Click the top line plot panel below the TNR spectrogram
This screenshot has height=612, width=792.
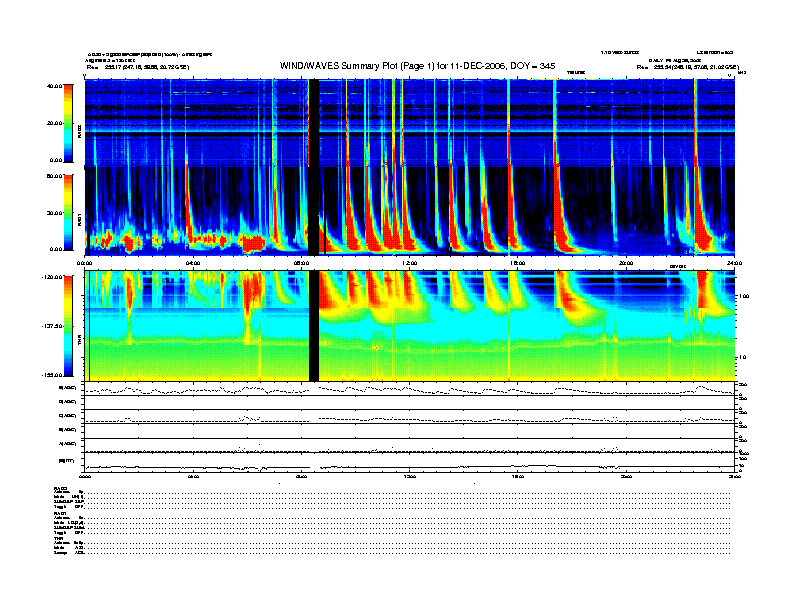pyautogui.click(x=410, y=389)
